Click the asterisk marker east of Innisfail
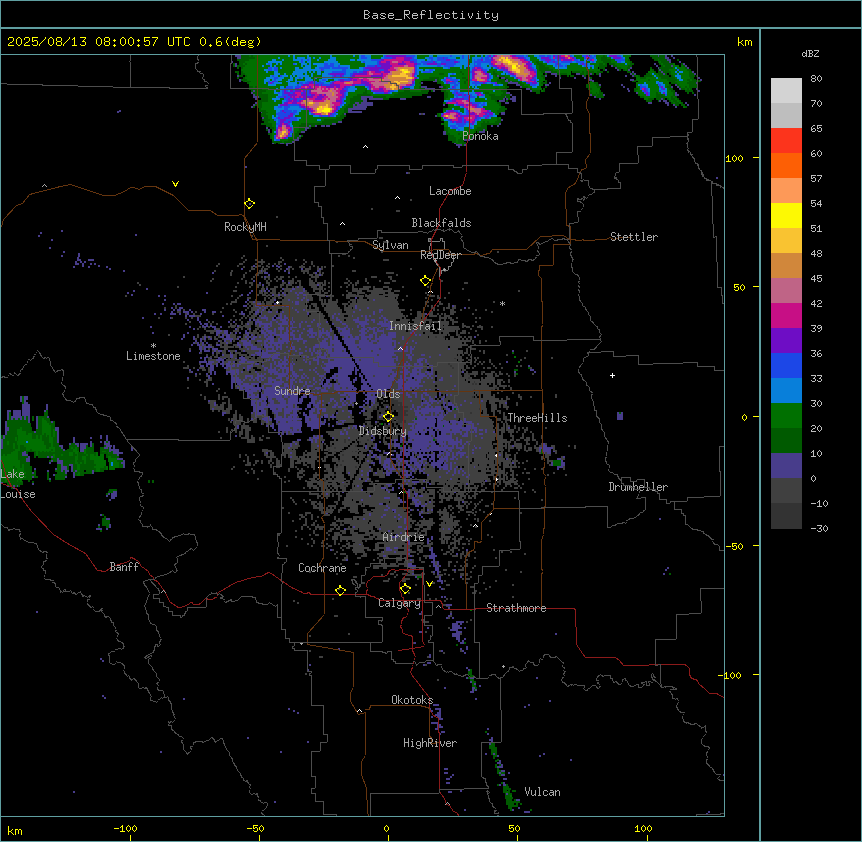862x842 pixels. click(502, 303)
